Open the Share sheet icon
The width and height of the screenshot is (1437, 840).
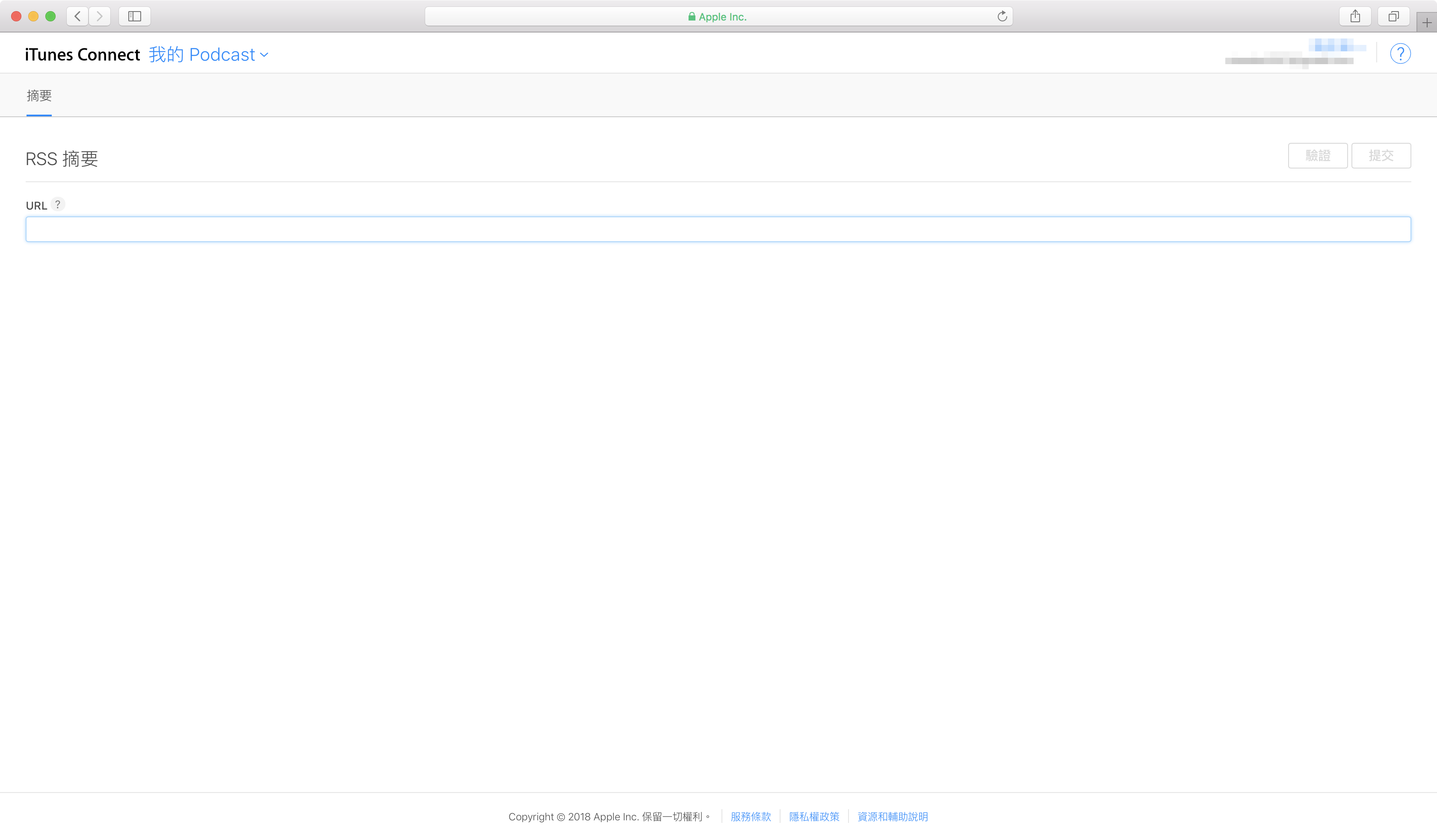tap(1355, 17)
